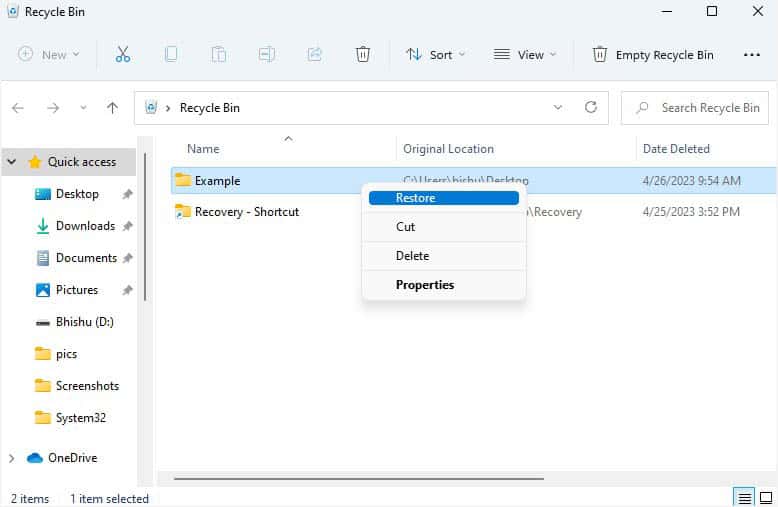The height and width of the screenshot is (507, 778).
Task: Click pin icon next to Documents
Action: tap(128, 258)
